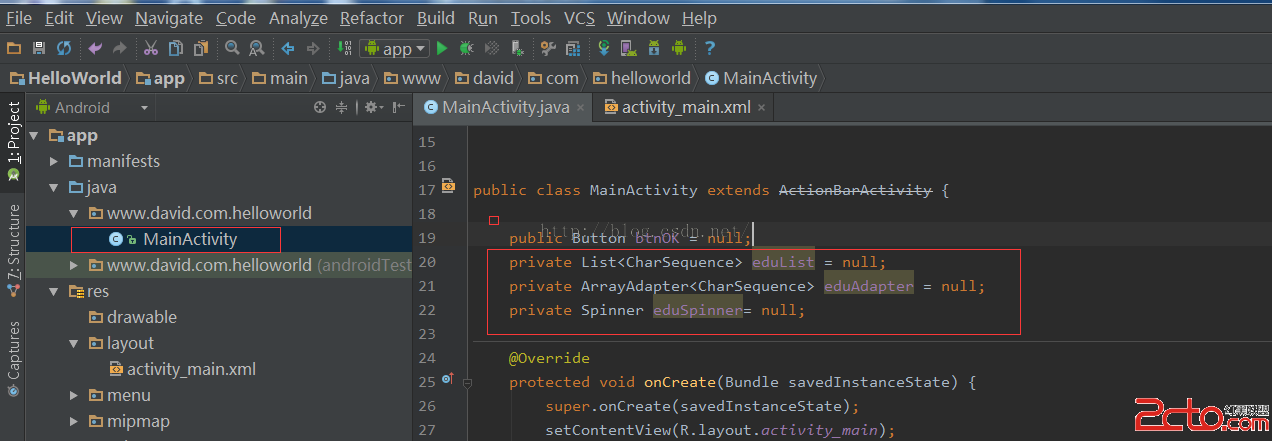Viewport: 1272px width, 441px height.
Task: Click the Undo arrow icon
Action: [95, 48]
